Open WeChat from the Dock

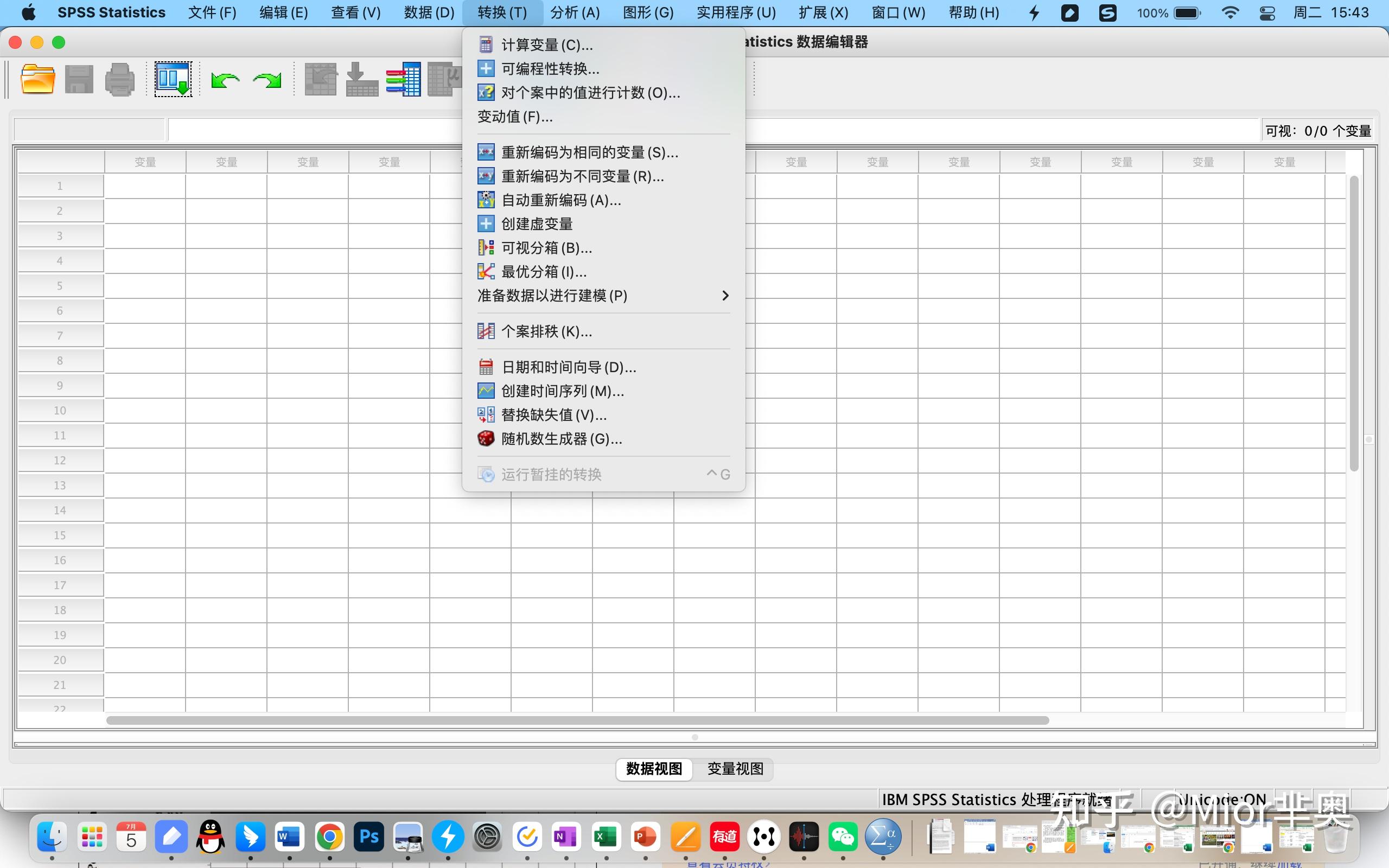(x=843, y=837)
